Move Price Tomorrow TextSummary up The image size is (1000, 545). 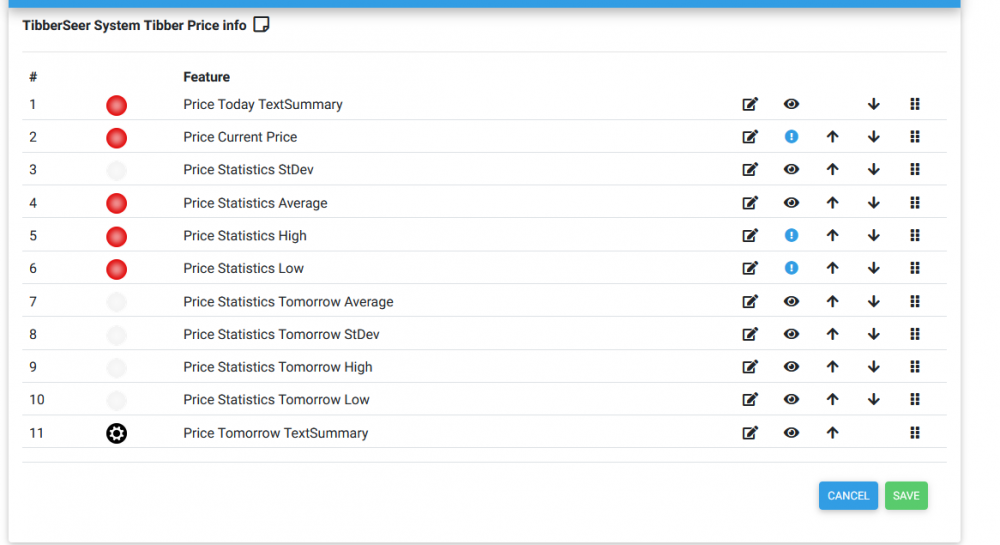click(832, 433)
